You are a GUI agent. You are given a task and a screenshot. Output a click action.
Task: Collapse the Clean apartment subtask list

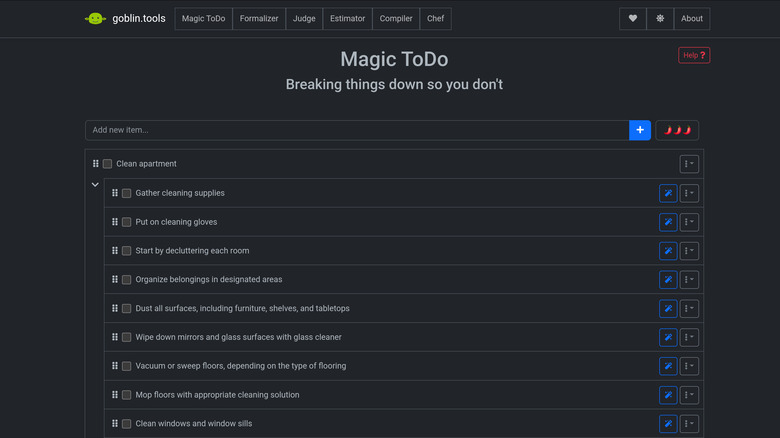95,185
